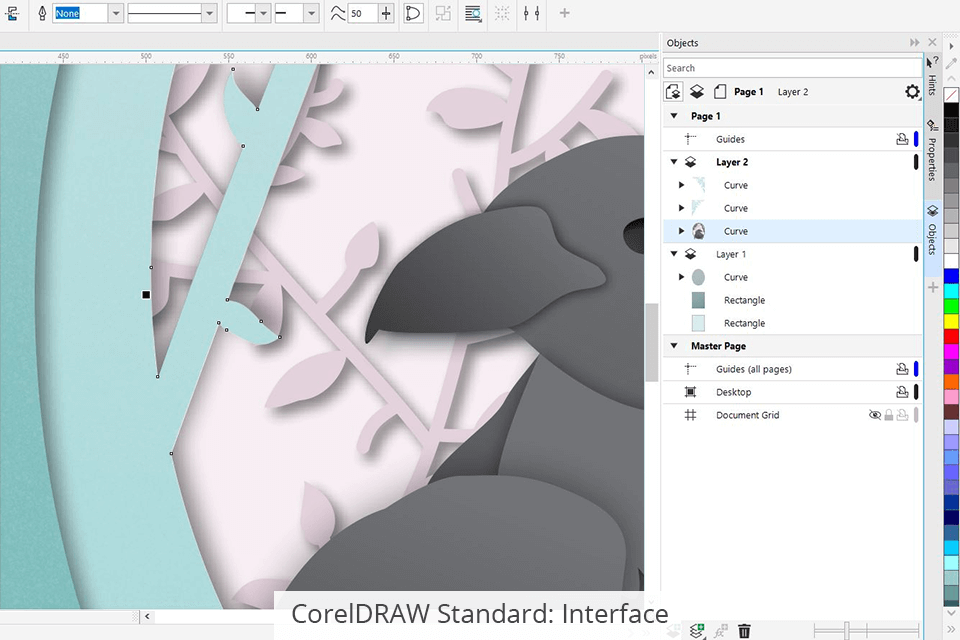Click the plus icon to add a docker
The image size is (960, 640).
[933, 287]
